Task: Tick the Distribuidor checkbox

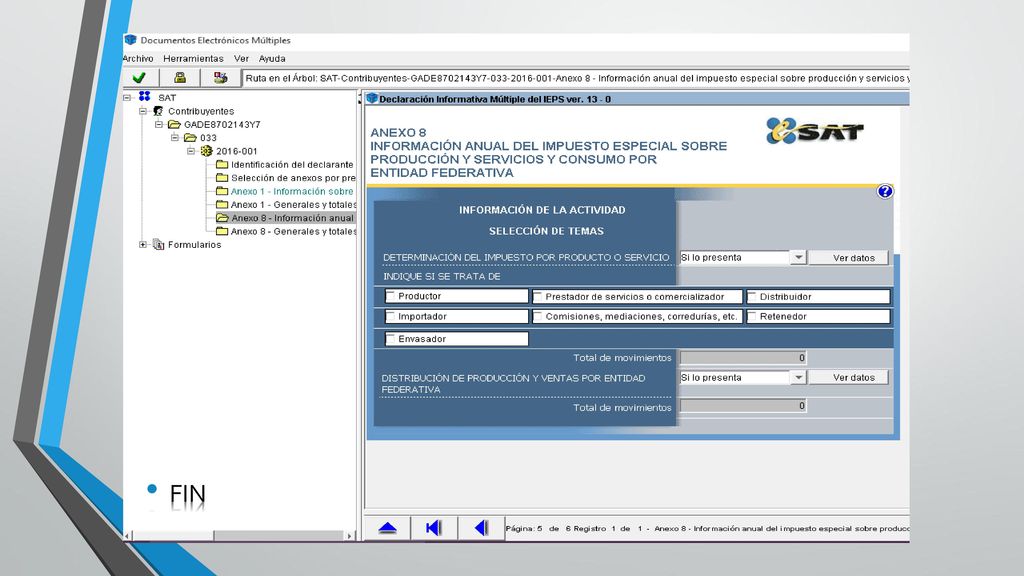Action: [752, 297]
